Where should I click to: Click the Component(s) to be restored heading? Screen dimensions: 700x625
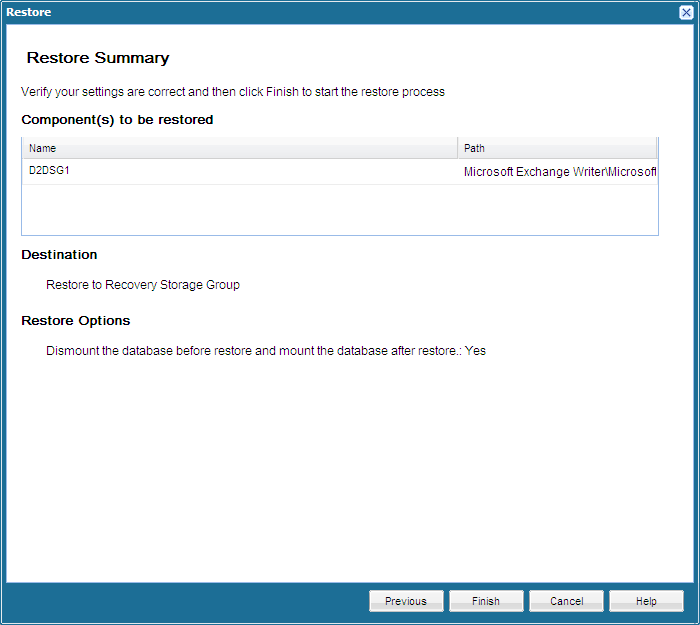(117, 120)
